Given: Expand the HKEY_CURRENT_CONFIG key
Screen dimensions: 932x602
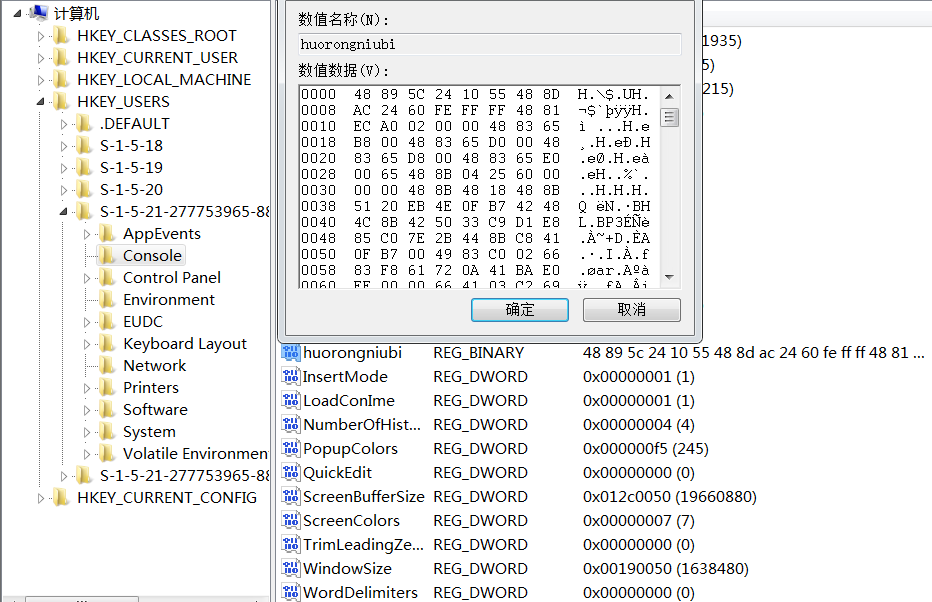Looking at the screenshot, I should [x=41, y=498].
